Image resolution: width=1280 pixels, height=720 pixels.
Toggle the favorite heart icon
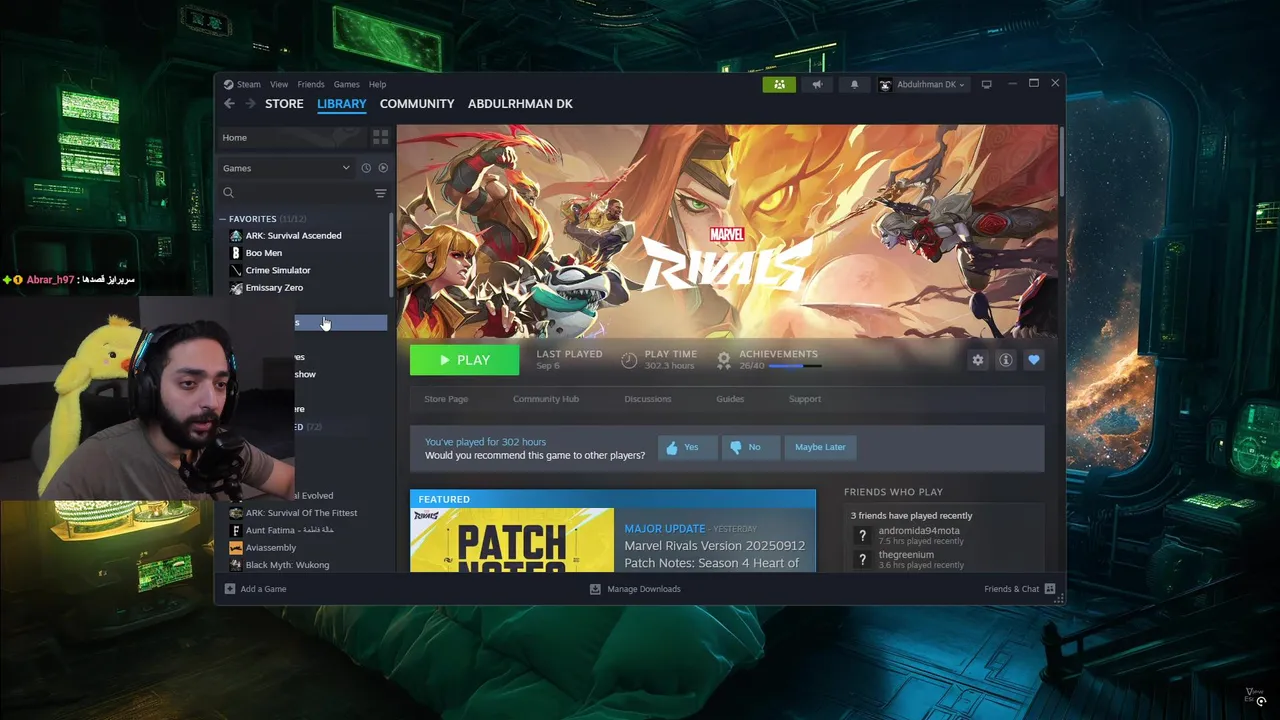click(x=1034, y=360)
